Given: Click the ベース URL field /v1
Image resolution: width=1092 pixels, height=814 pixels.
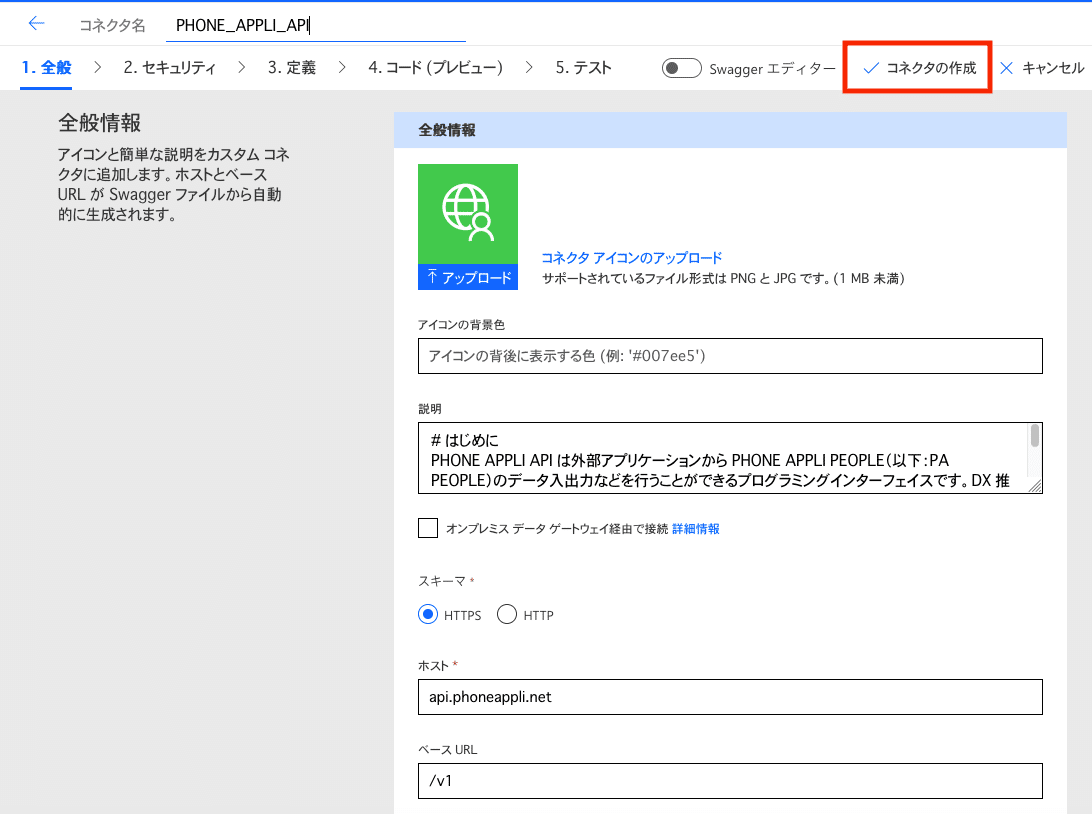Looking at the screenshot, I should pyautogui.click(x=730, y=781).
